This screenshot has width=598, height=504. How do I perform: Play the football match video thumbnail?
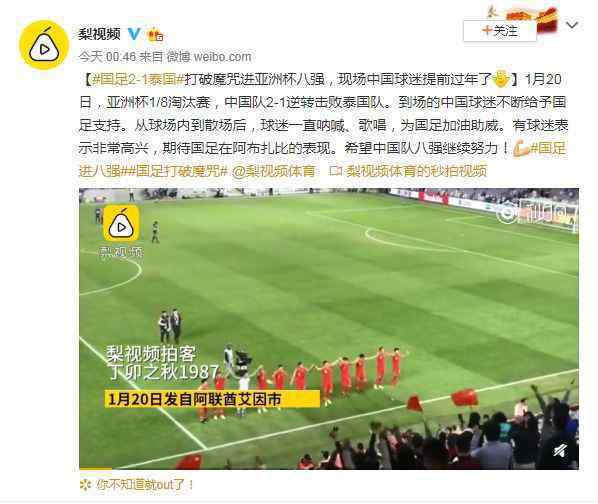coord(329,329)
